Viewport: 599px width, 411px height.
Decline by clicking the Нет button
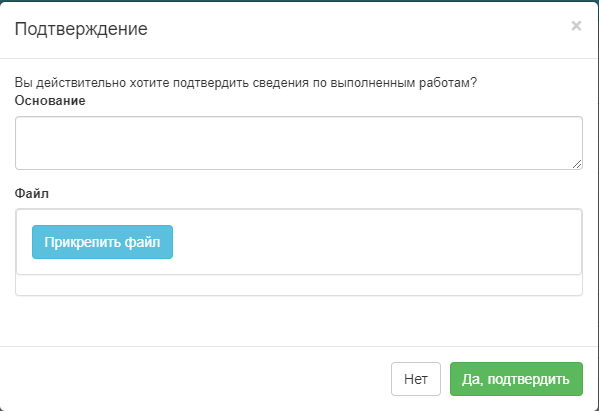point(416,379)
